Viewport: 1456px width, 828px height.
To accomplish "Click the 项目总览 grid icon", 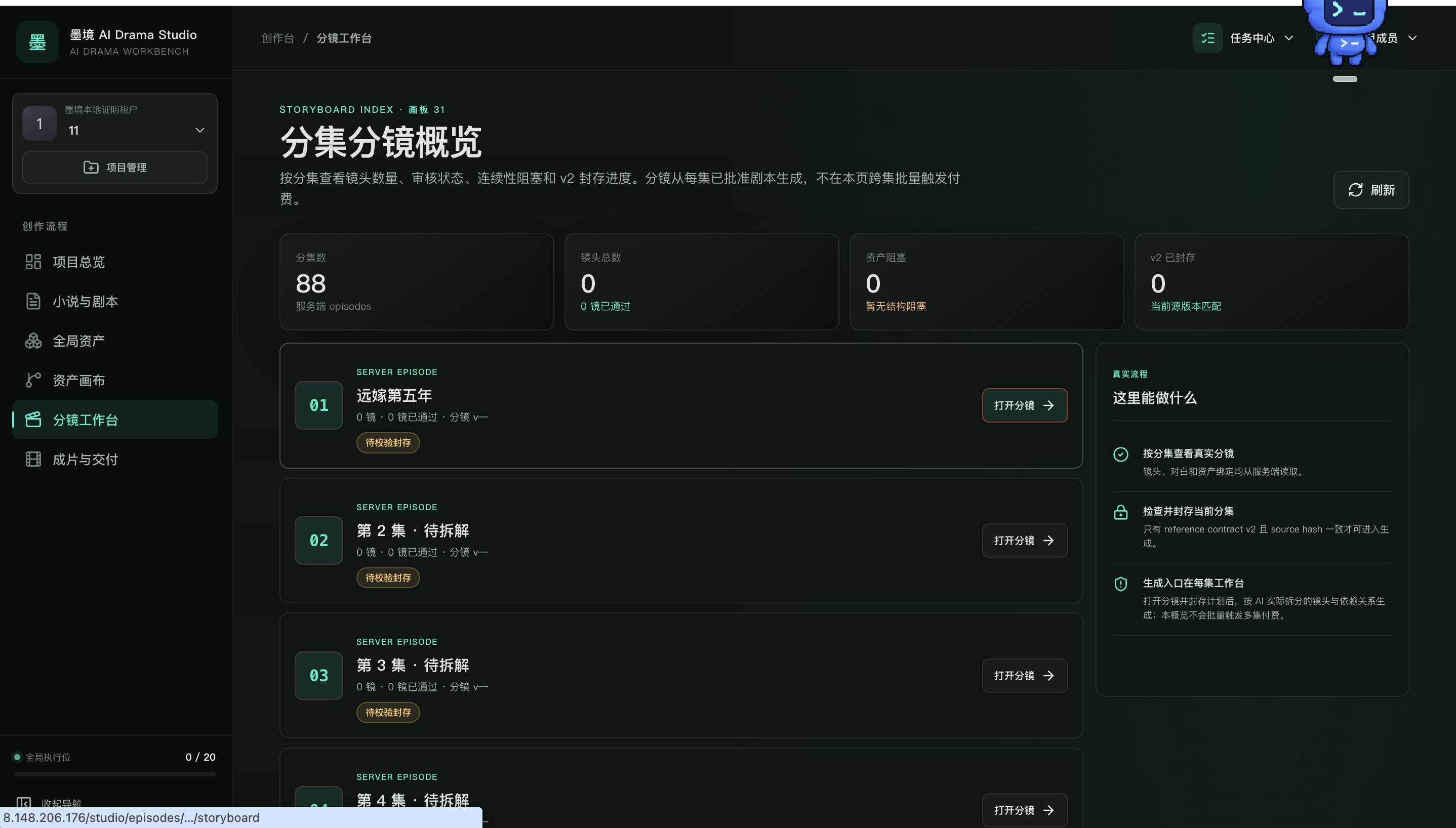I will 33,262.
